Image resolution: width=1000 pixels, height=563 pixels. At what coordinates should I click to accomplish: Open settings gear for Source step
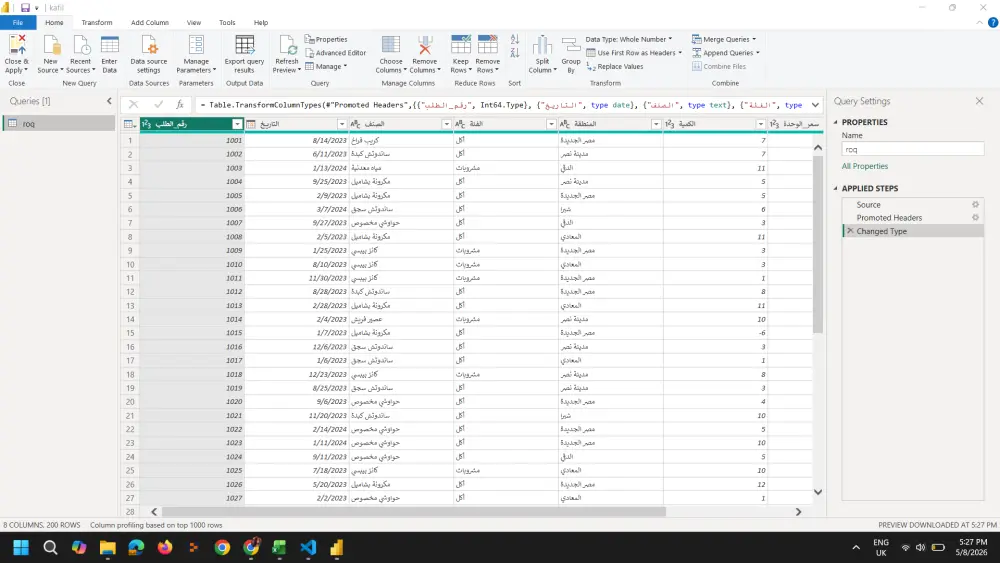[x=975, y=205]
